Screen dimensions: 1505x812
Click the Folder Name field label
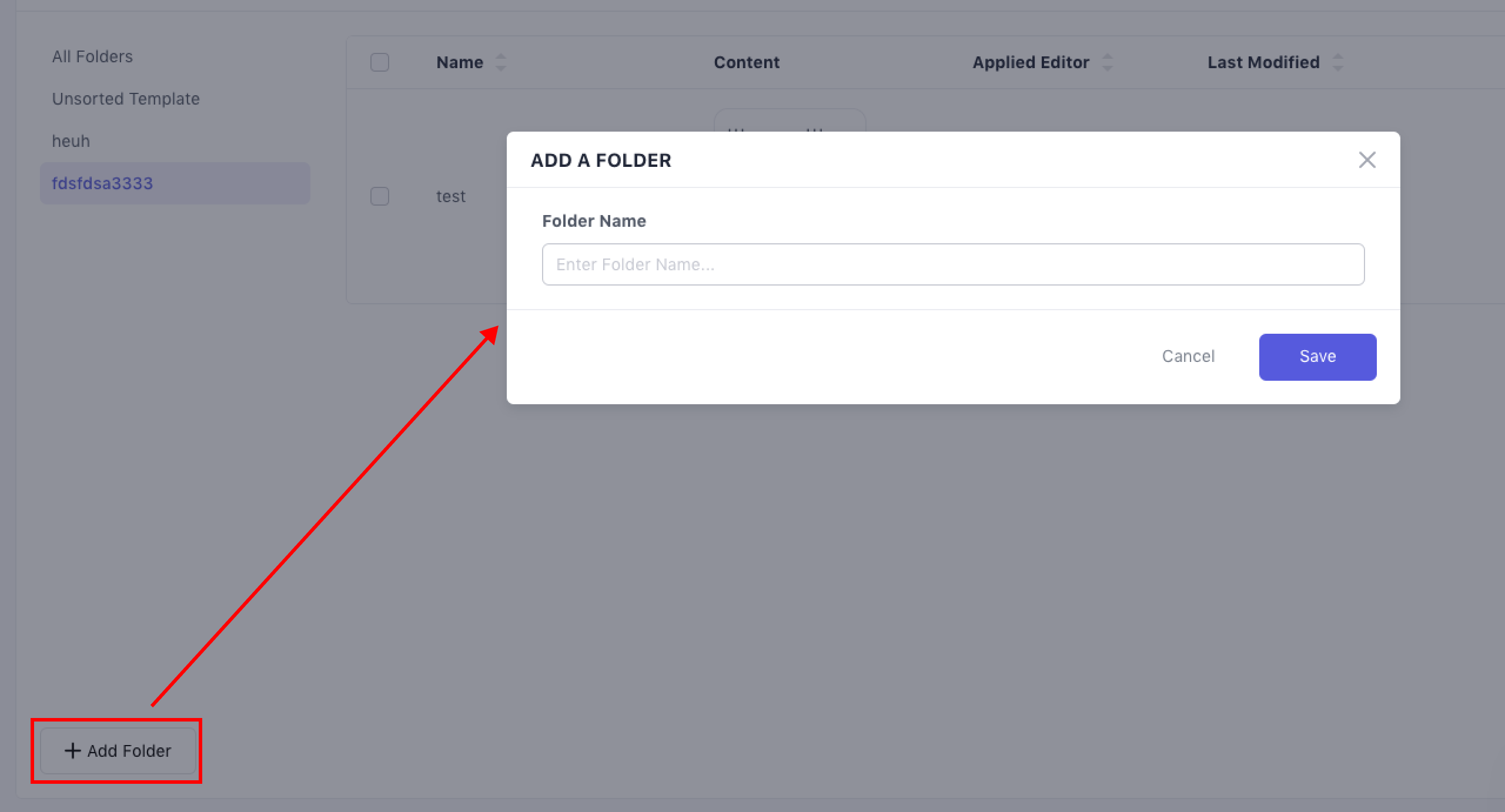[594, 221]
